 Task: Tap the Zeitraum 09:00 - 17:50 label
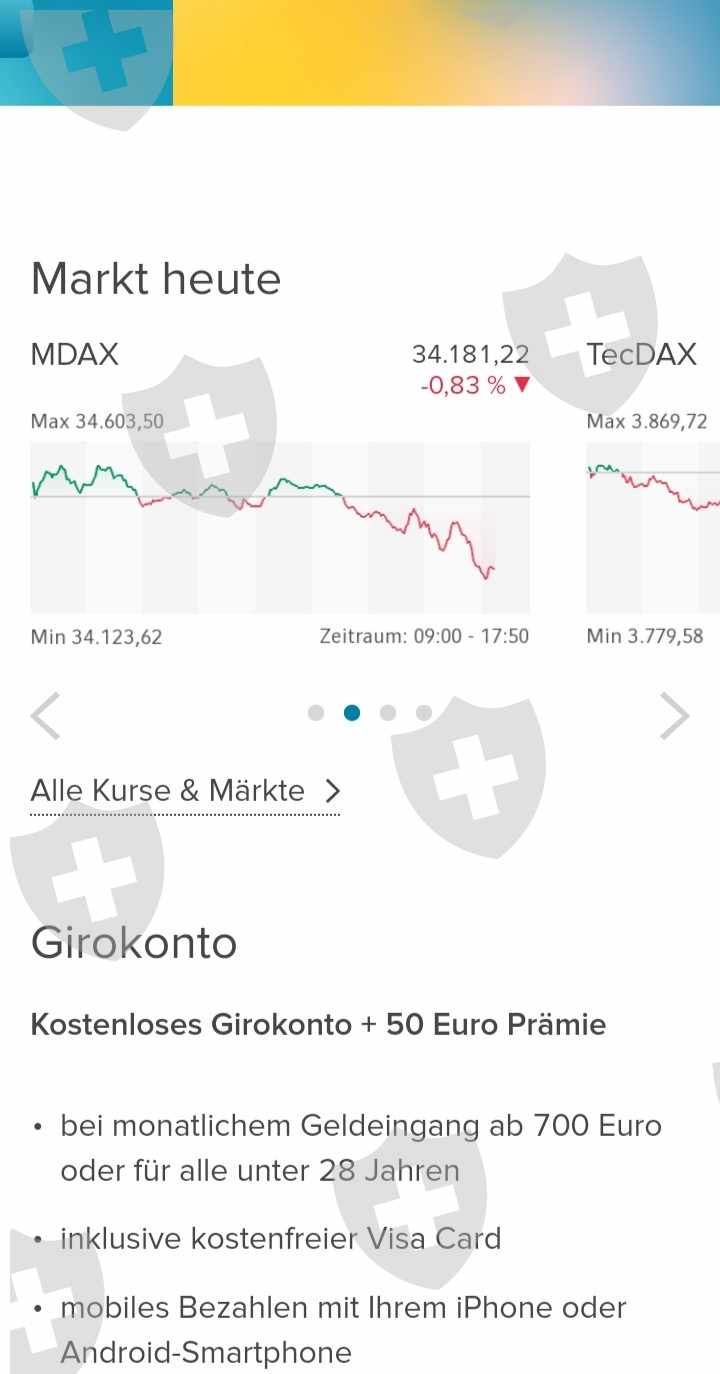click(424, 636)
